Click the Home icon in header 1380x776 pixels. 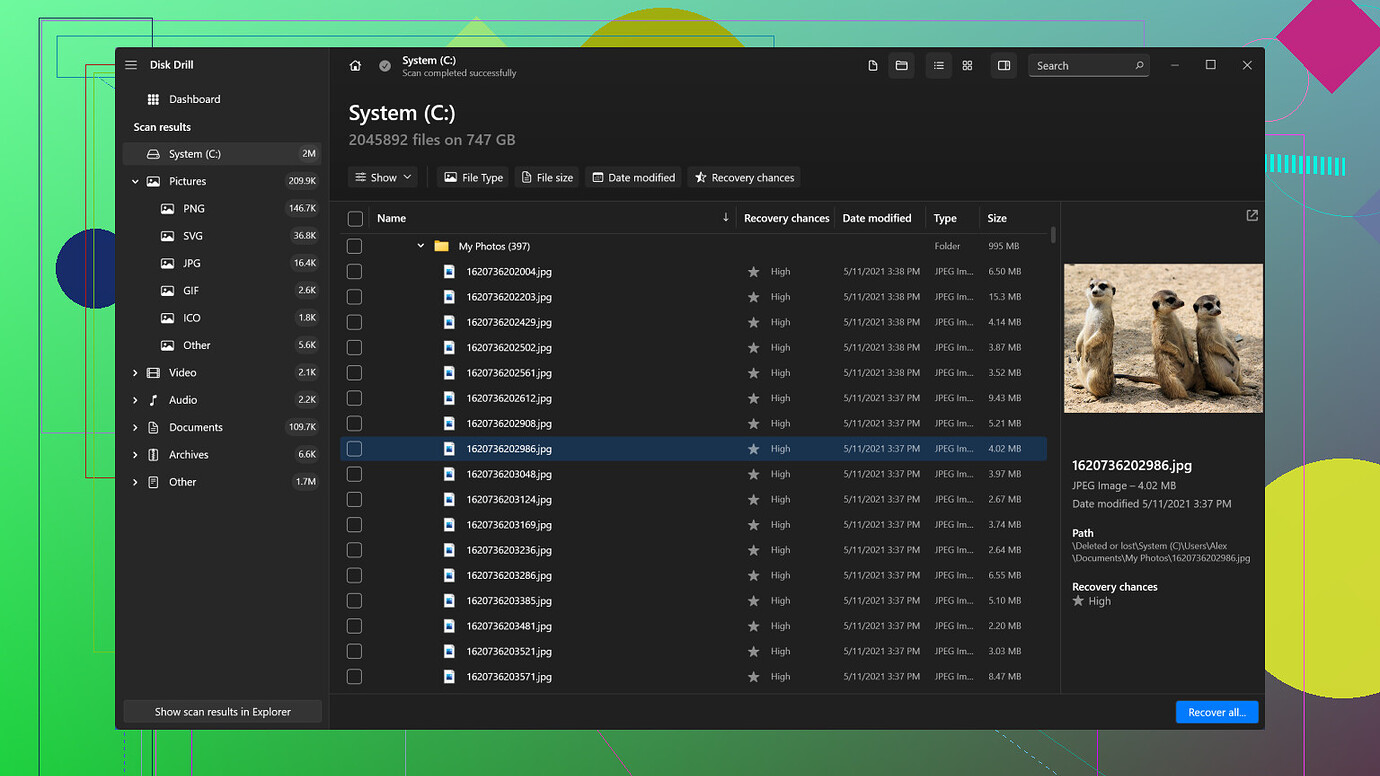pyautogui.click(x=355, y=66)
